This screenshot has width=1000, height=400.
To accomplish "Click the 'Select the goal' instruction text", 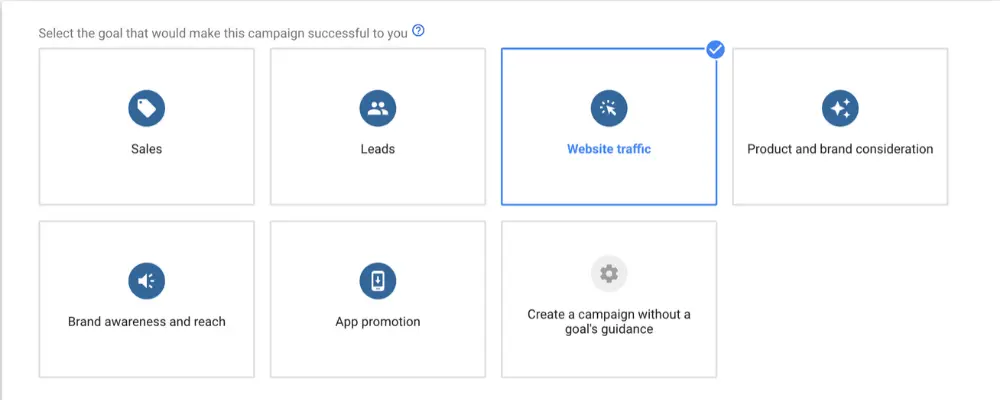I will (x=223, y=33).
